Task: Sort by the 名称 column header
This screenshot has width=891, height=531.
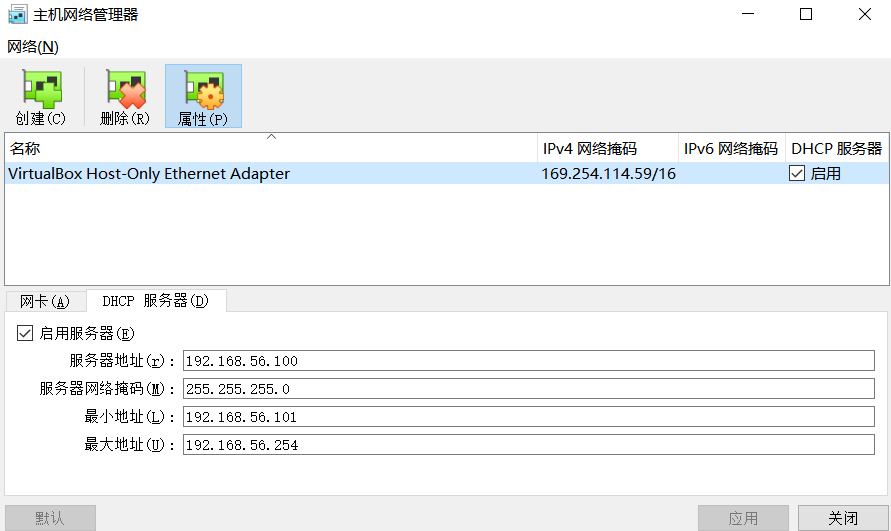Action: pos(271,148)
